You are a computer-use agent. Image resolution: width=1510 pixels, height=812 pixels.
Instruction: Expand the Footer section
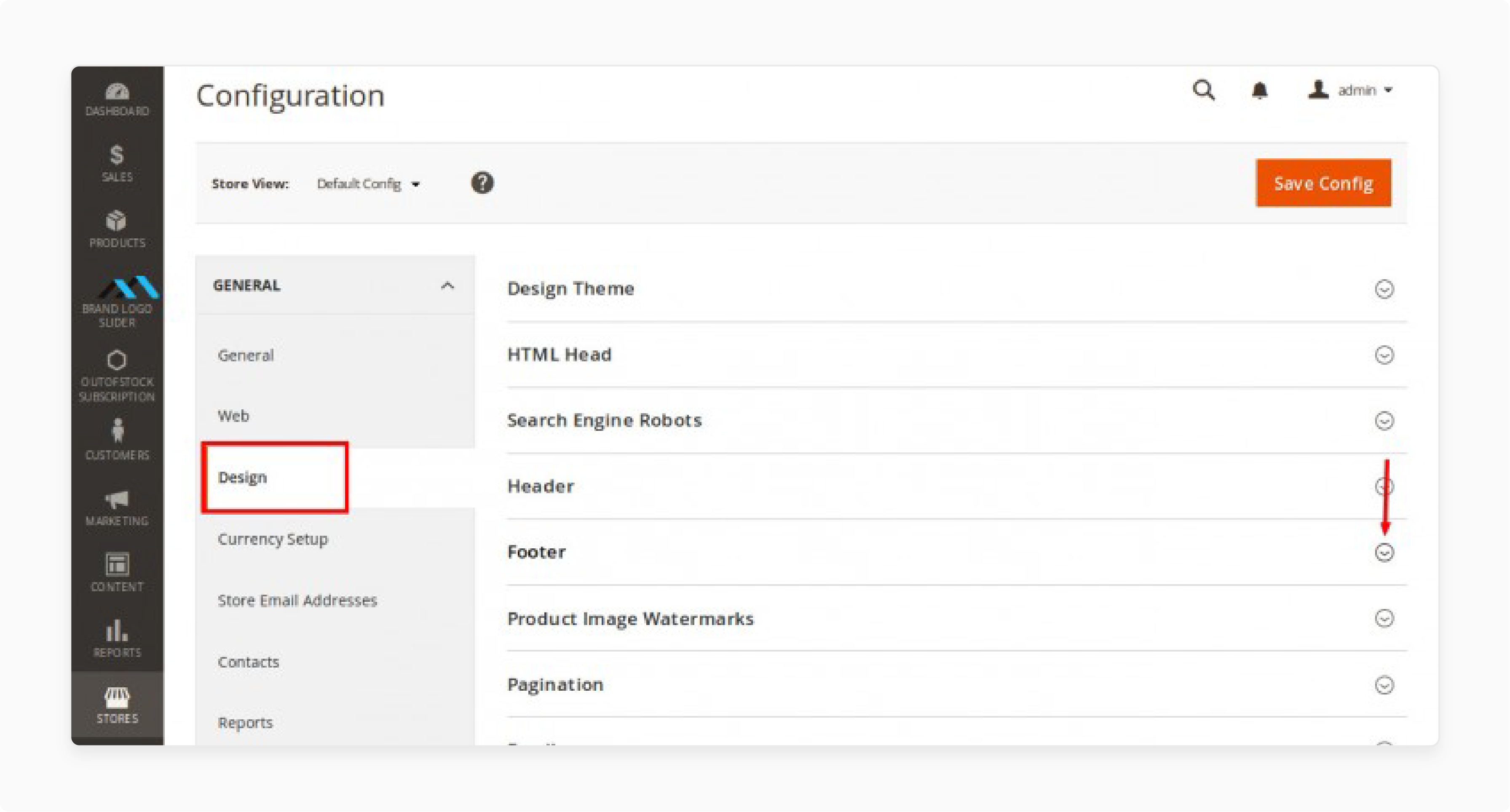pyautogui.click(x=1384, y=553)
